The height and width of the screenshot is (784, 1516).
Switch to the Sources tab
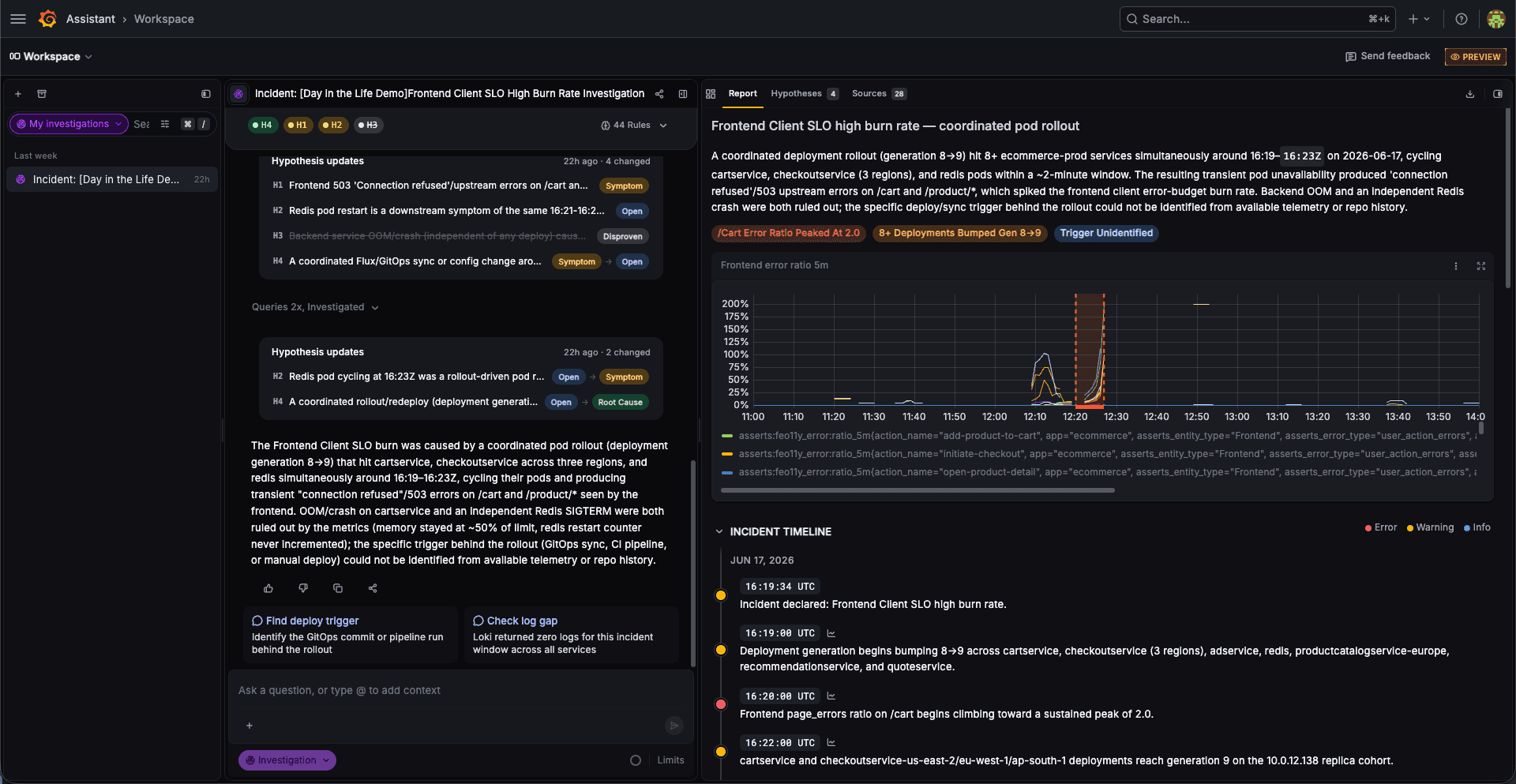(879, 94)
